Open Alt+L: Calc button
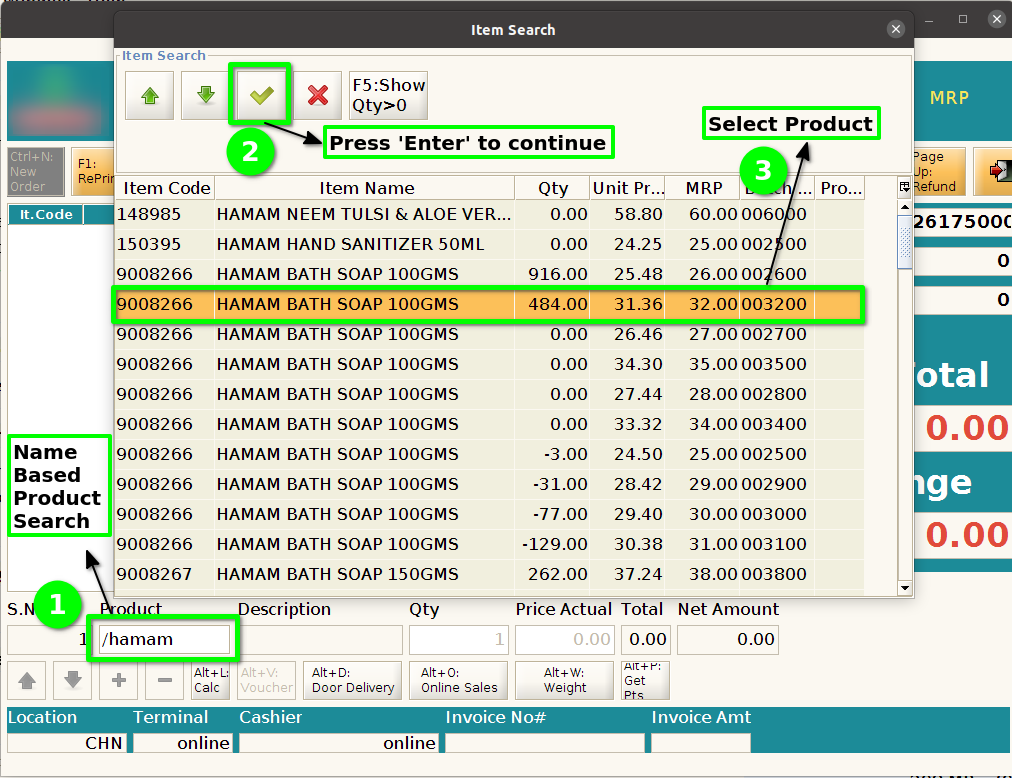Image resolution: width=1012 pixels, height=778 pixels. (210, 681)
